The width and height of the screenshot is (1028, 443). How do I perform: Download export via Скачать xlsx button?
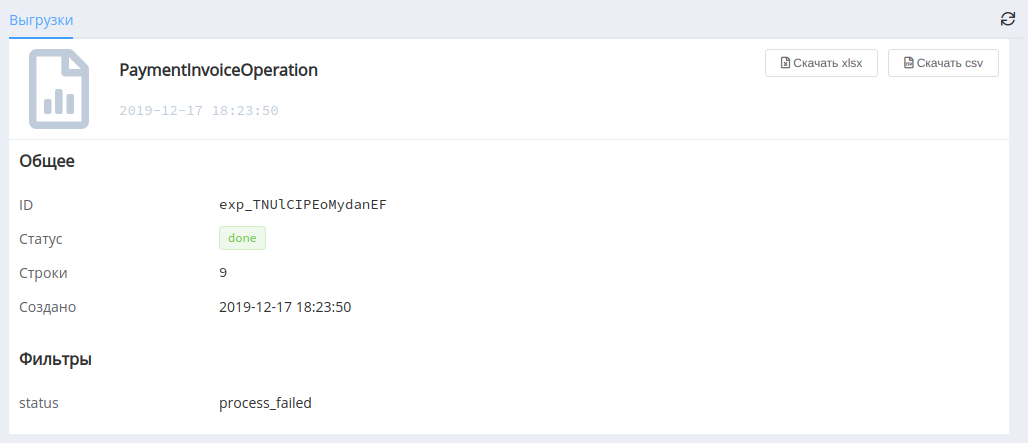[x=821, y=64]
